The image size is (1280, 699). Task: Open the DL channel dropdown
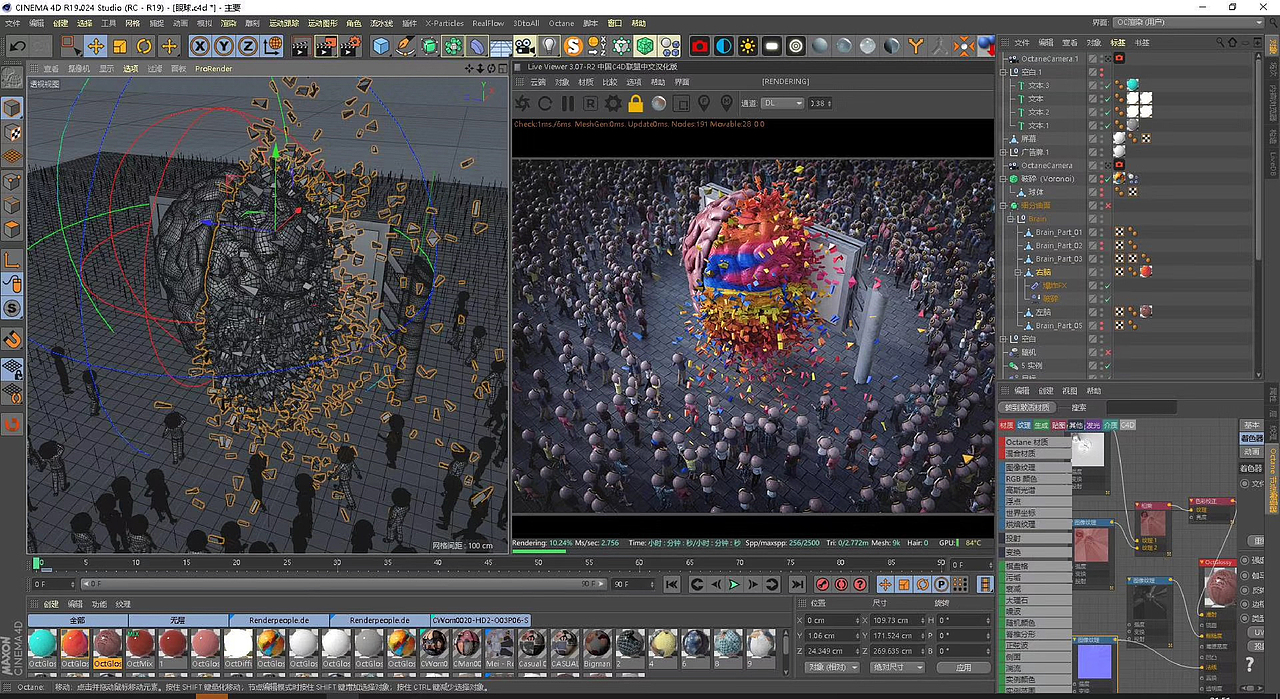(785, 103)
